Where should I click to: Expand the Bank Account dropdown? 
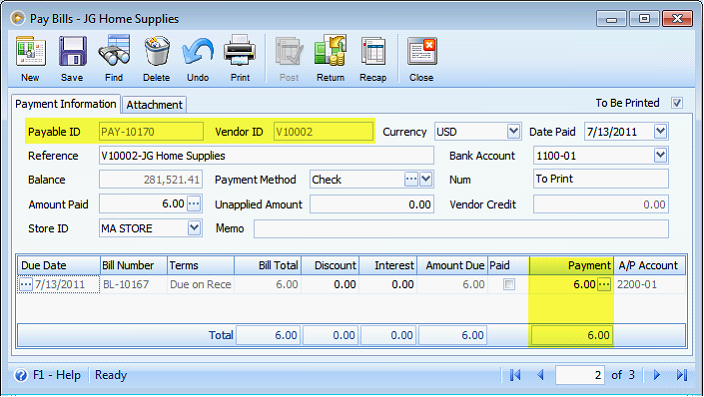[660, 155]
